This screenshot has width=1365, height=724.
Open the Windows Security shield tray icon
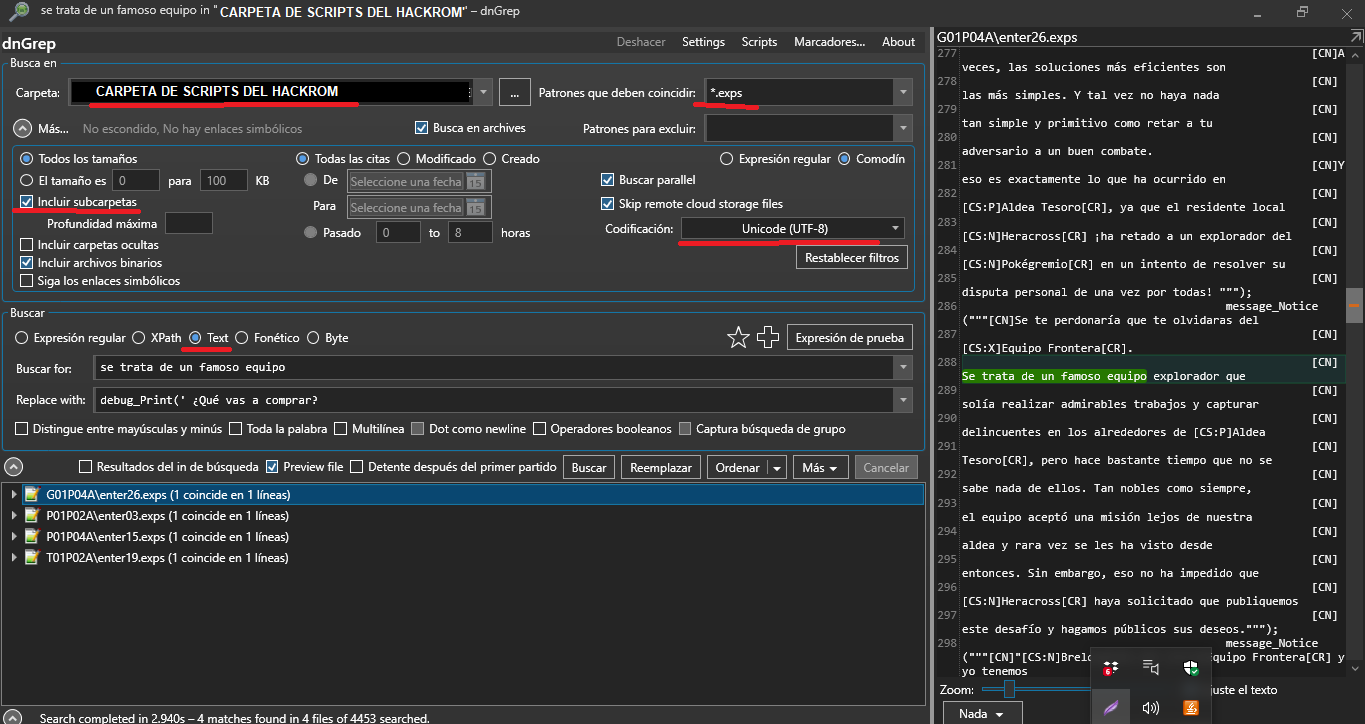(x=1190, y=668)
